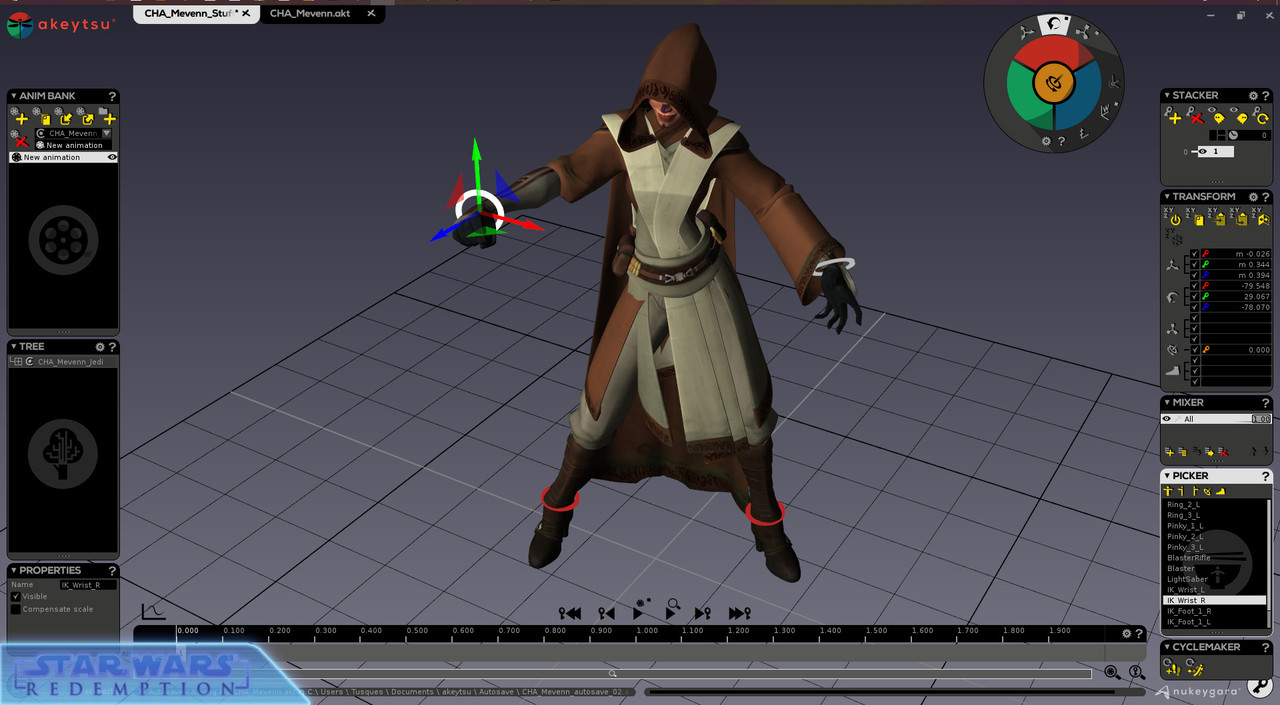
Task: Collapse the CYCLEMAKER panel
Action: point(1167,647)
